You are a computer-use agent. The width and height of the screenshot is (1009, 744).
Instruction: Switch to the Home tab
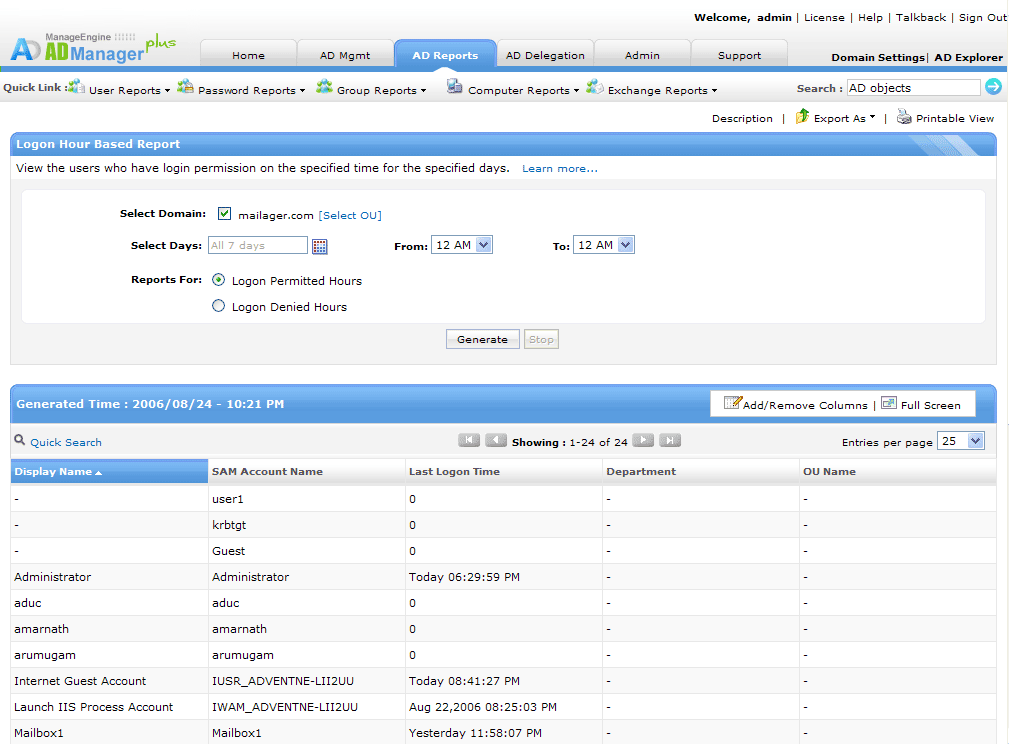248,55
